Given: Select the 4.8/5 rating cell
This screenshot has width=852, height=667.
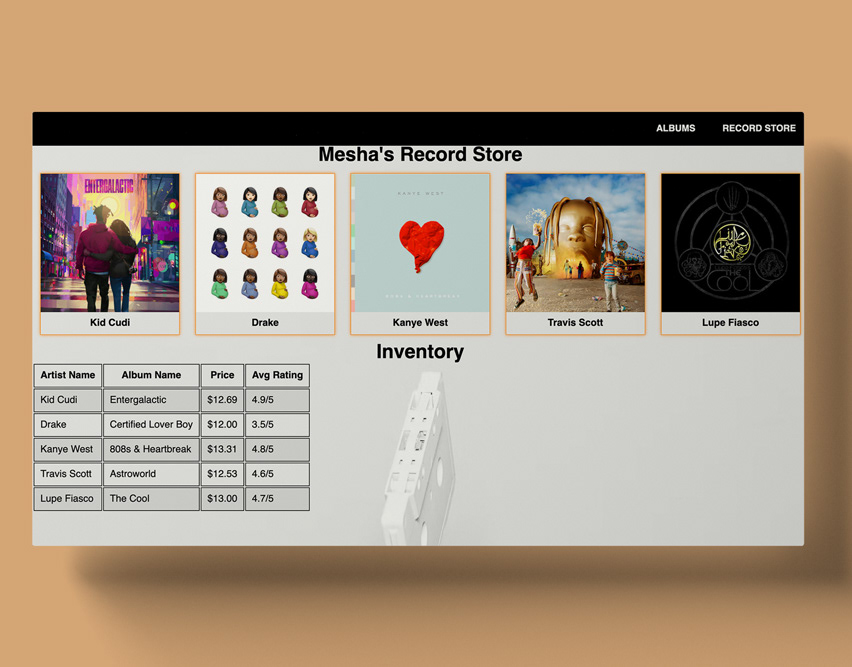Looking at the screenshot, I should pos(277,449).
